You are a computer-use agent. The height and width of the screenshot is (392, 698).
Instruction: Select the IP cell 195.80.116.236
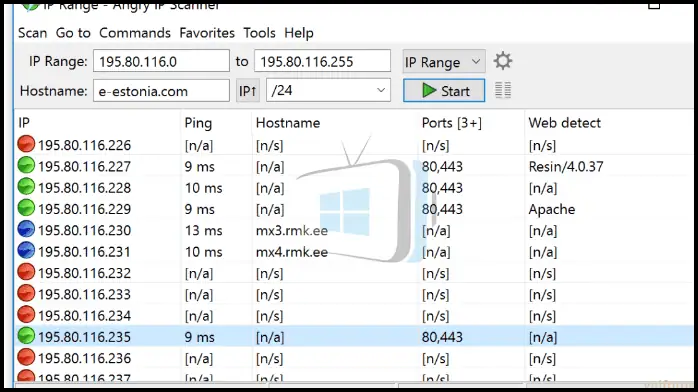click(85, 359)
